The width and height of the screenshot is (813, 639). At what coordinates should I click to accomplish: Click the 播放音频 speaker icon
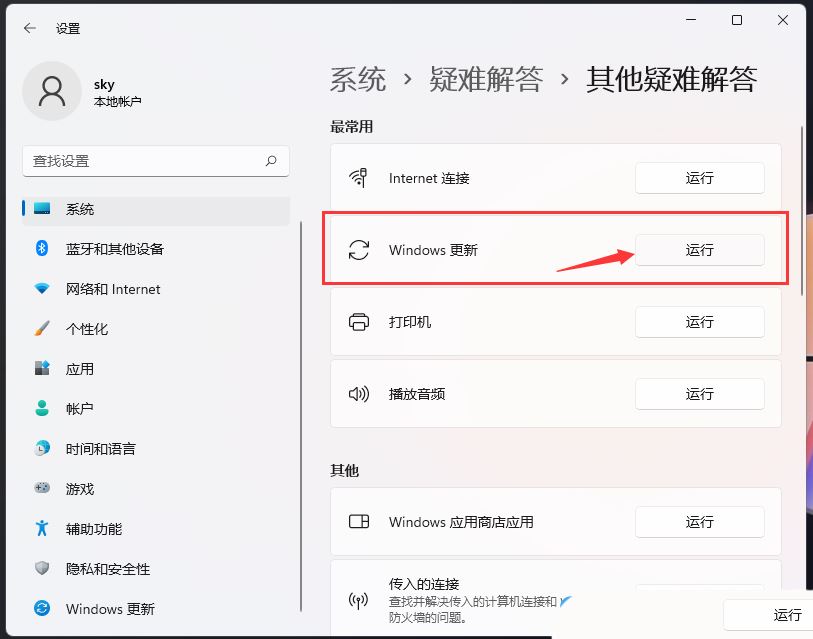358,394
